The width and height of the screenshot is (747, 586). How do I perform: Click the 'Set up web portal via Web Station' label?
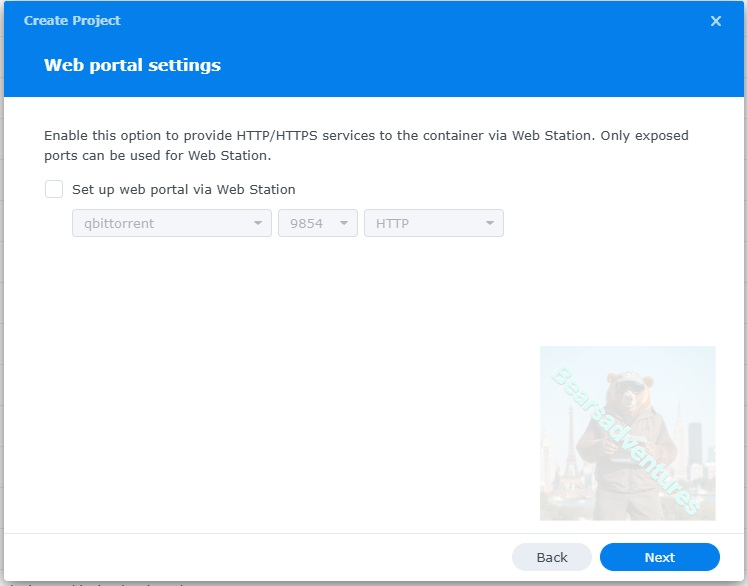click(x=184, y=189)
